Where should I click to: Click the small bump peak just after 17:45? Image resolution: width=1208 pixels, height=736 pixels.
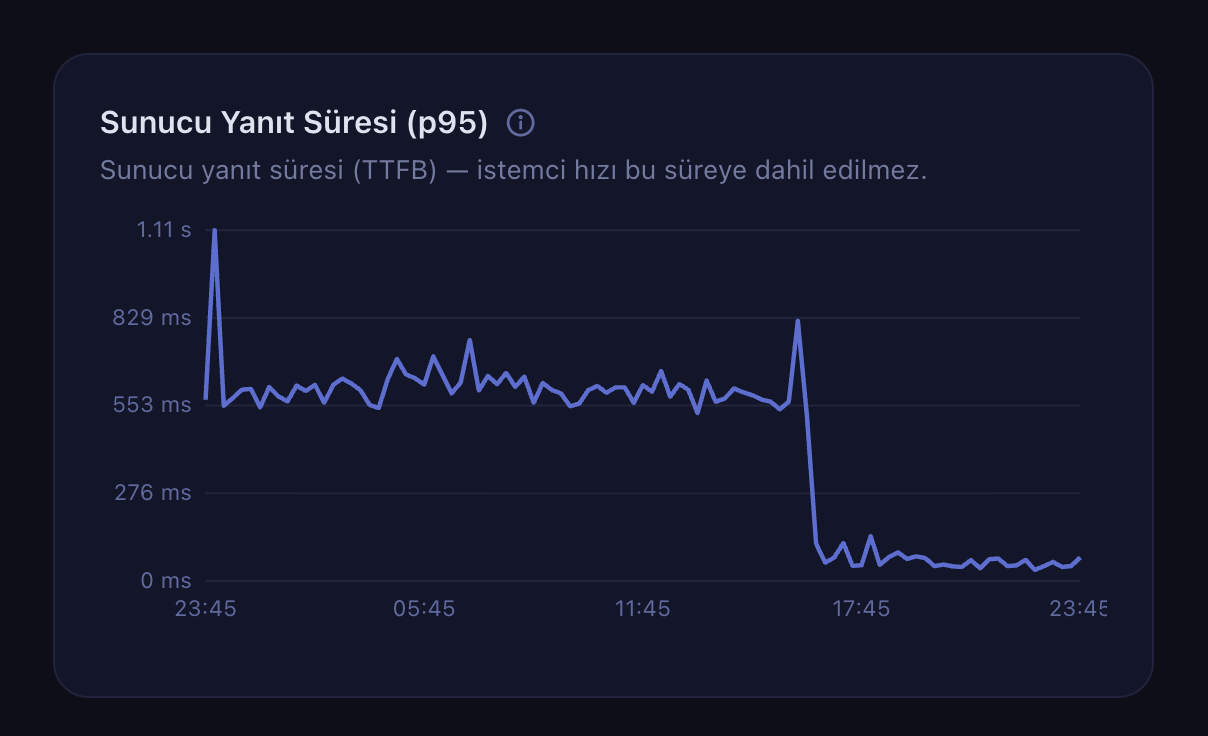(871, 537)
